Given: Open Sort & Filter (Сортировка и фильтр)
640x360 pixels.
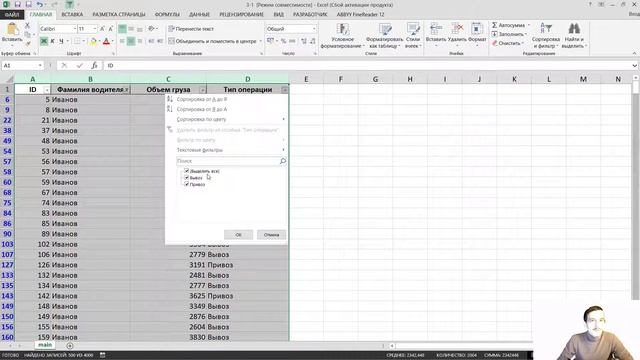Looking at the screenshot, I should point(546,36).
